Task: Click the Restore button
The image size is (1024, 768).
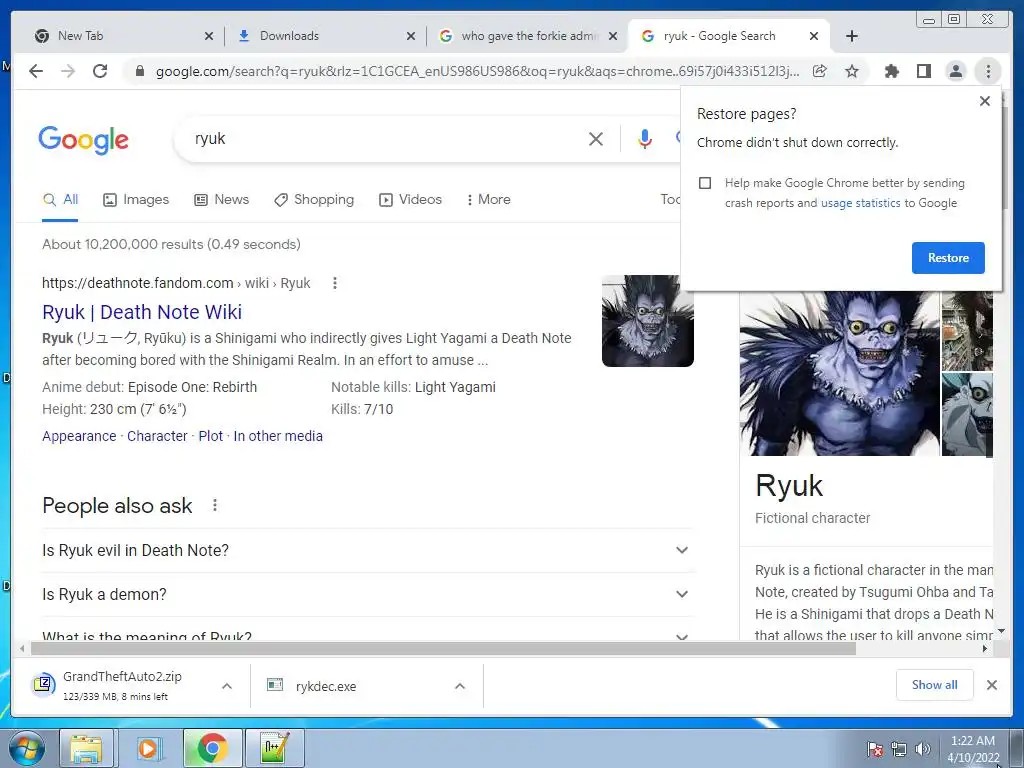Action: pyautogui.click(x=948, y=258)
